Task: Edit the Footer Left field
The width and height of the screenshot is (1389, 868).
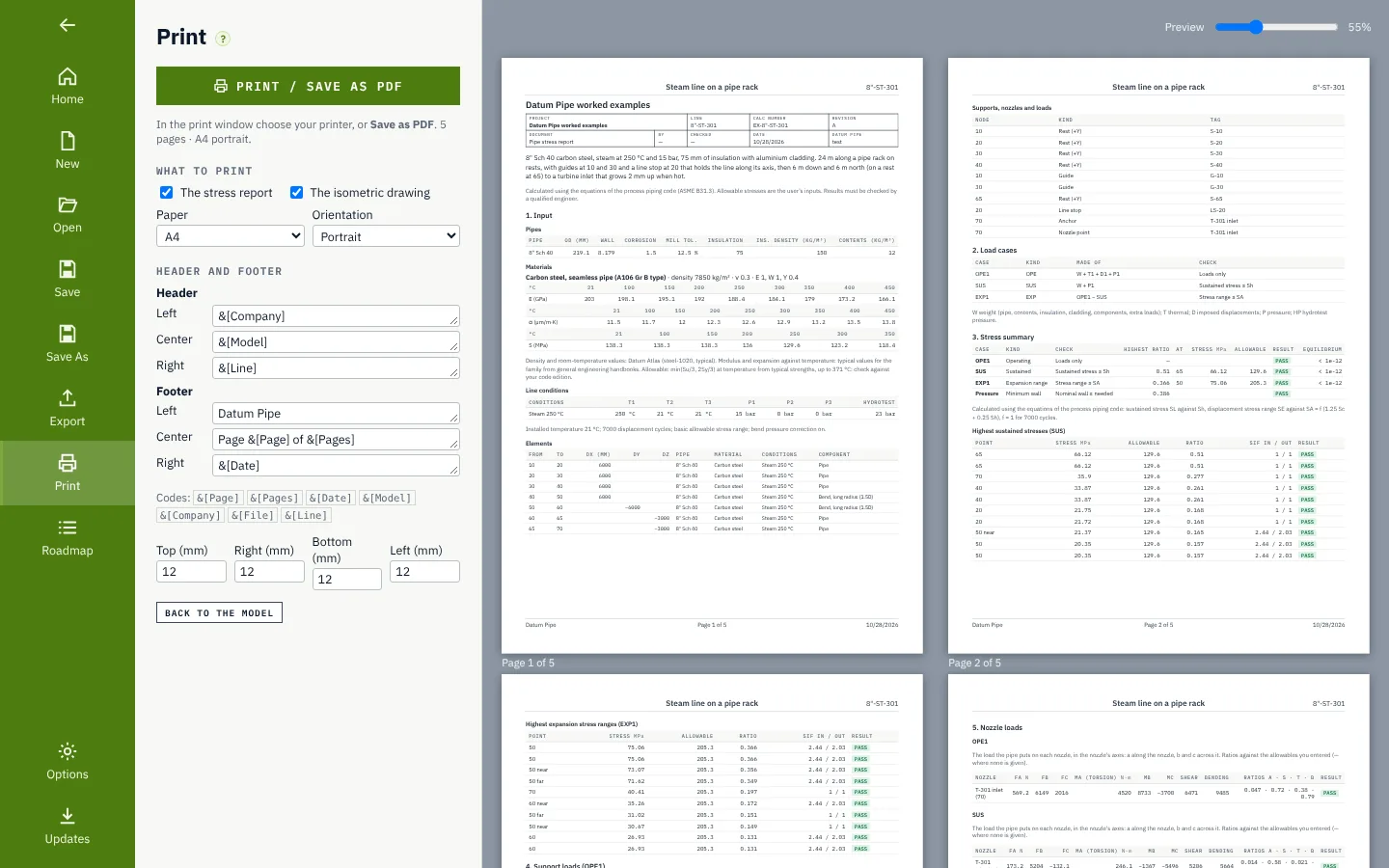Action: coord(336,414)
